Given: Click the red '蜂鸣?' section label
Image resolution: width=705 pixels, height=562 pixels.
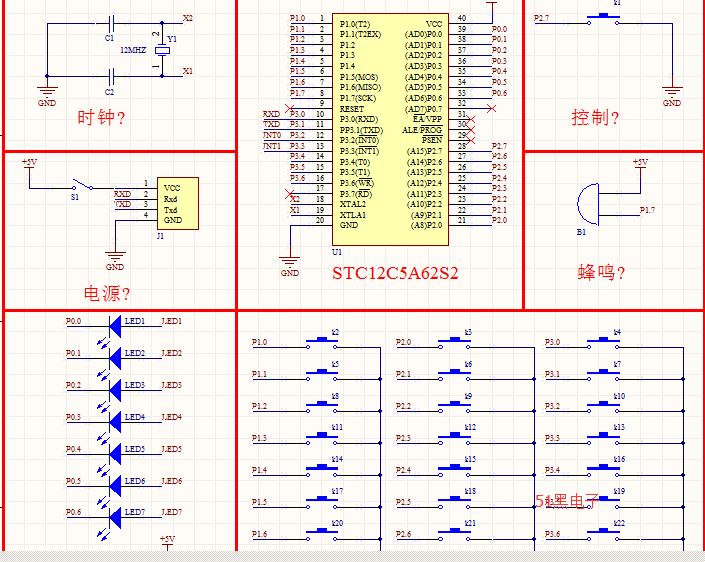Looking at the screenshot, I should click(x=601, y=272).
